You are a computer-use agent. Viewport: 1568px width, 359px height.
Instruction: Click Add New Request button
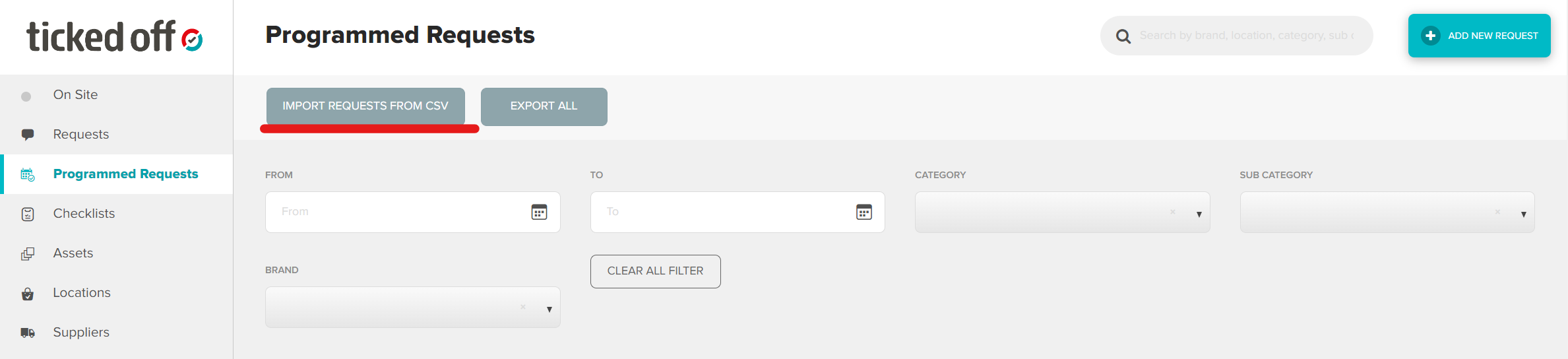coord(1479,36)
